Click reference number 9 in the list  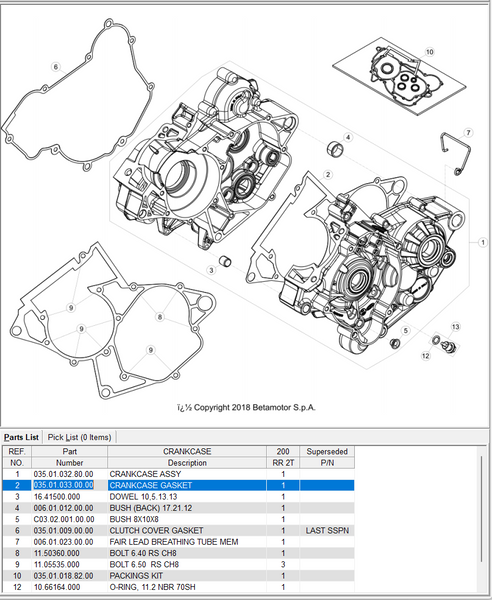(17, 564)
